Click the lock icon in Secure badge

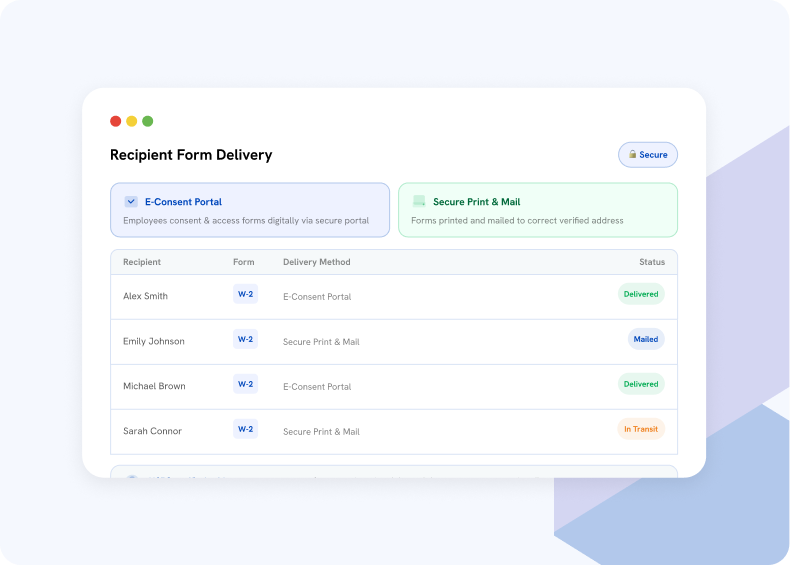point(632,154)
